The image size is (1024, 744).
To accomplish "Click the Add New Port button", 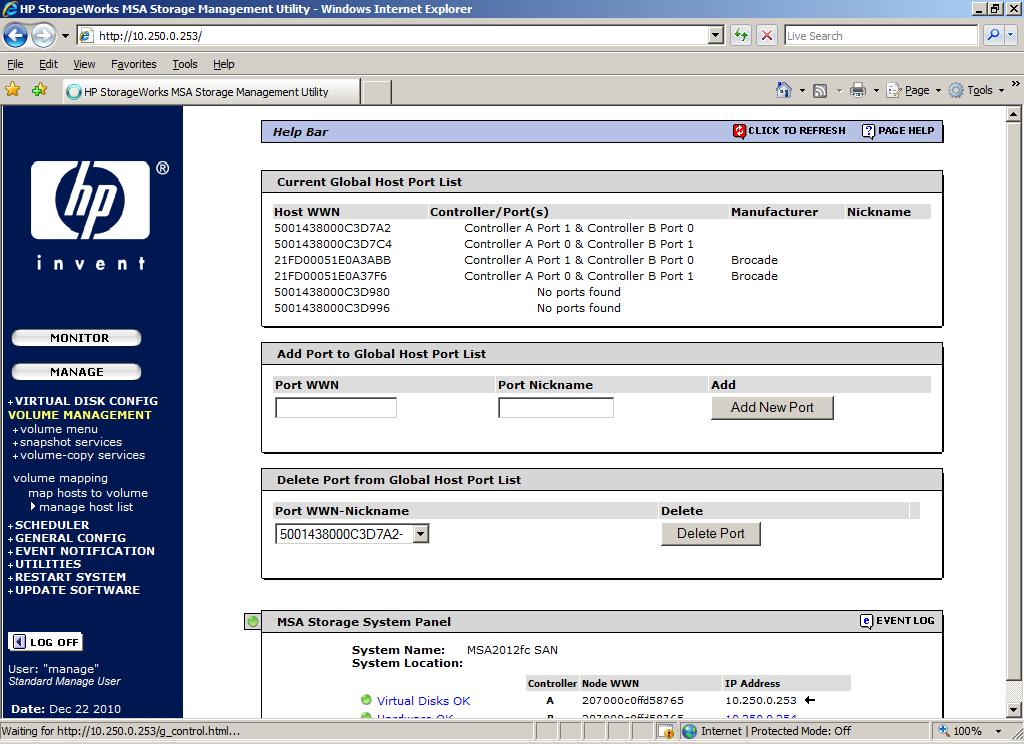I will (772, 408).
